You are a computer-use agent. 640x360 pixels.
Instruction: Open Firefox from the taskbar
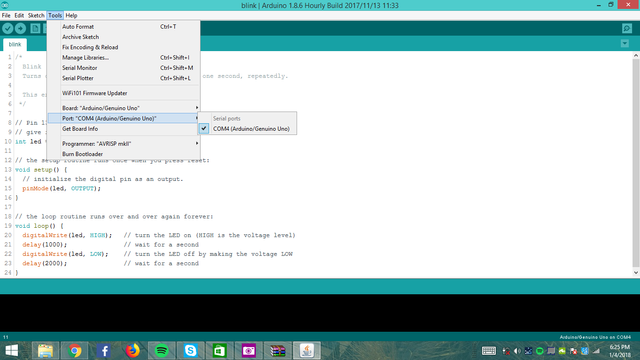pos(132,351)
